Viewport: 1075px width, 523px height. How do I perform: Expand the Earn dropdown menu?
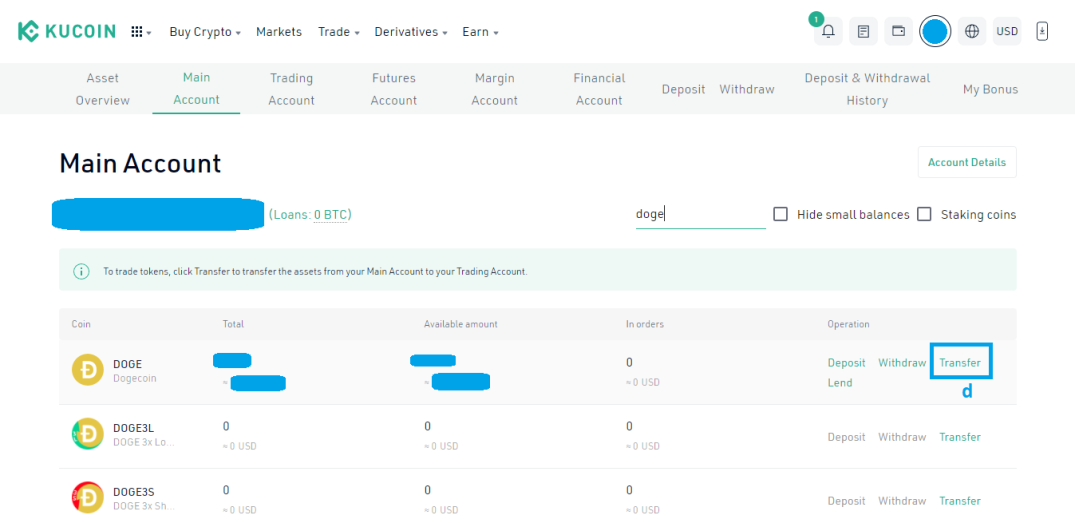point(480,32)
